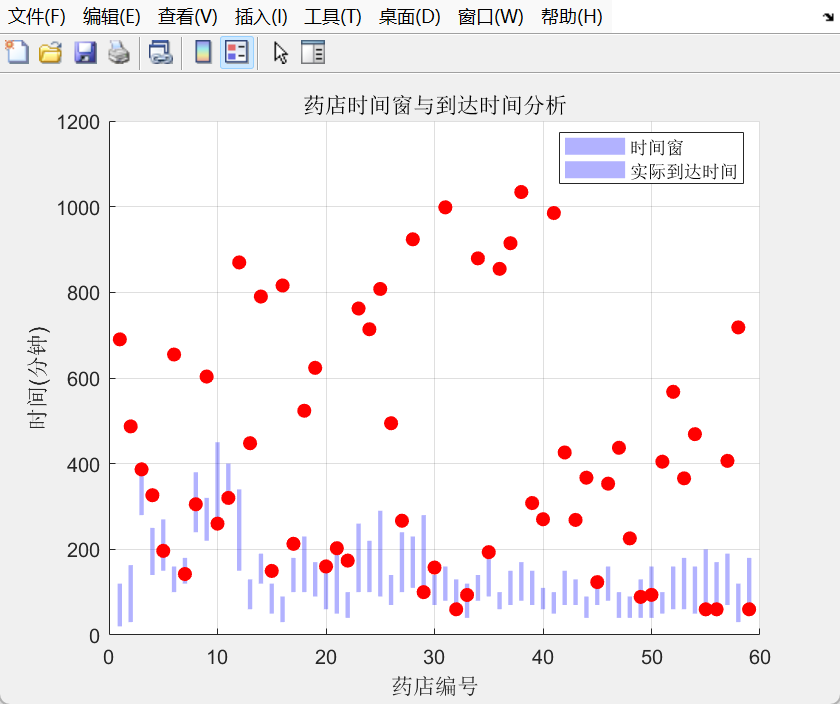Open the 查看(V) menu
The height and width of the screenshot is (704, 840).
188,17
